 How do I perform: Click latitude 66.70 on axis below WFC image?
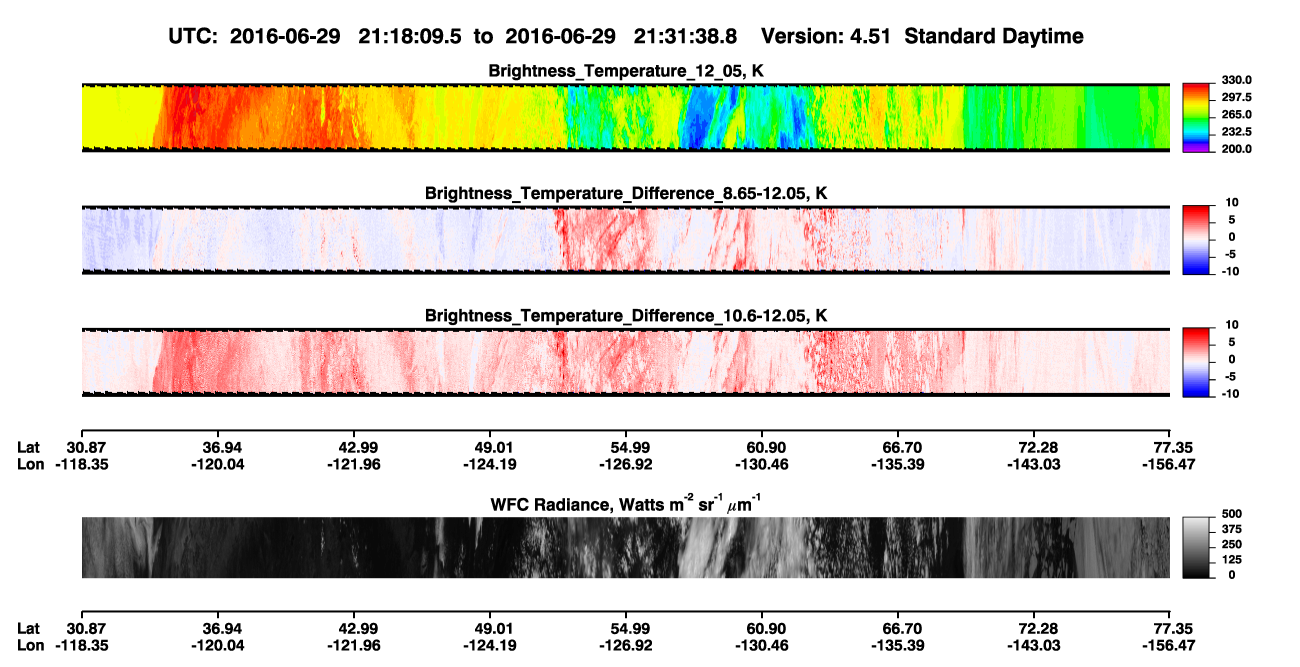[x=899, y=628]
